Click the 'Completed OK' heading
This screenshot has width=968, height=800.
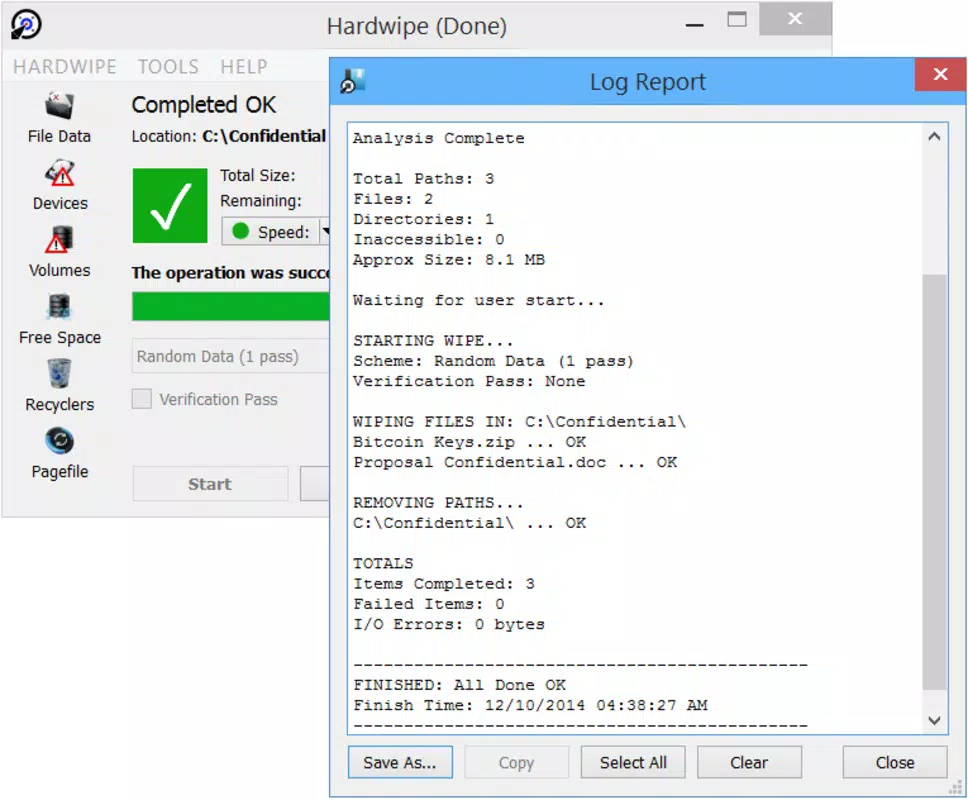204,105
